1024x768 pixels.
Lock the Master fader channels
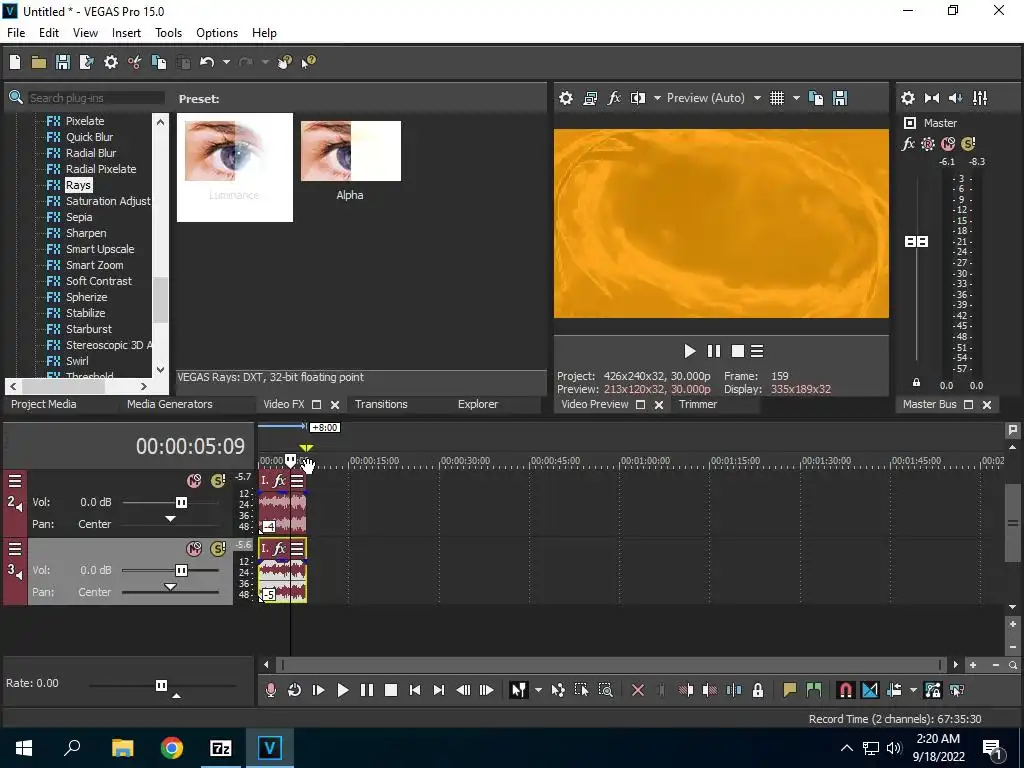click(x=916, y=383)
